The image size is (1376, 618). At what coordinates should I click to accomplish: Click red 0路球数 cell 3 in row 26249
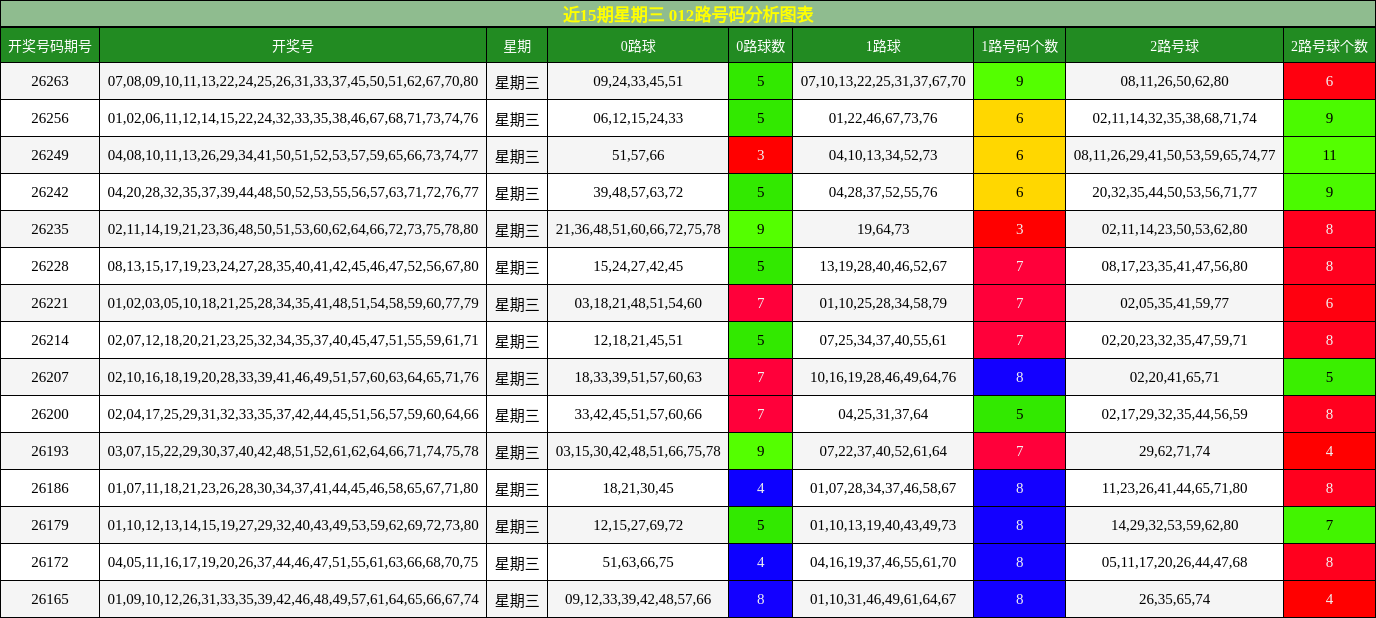pos(760,155)
